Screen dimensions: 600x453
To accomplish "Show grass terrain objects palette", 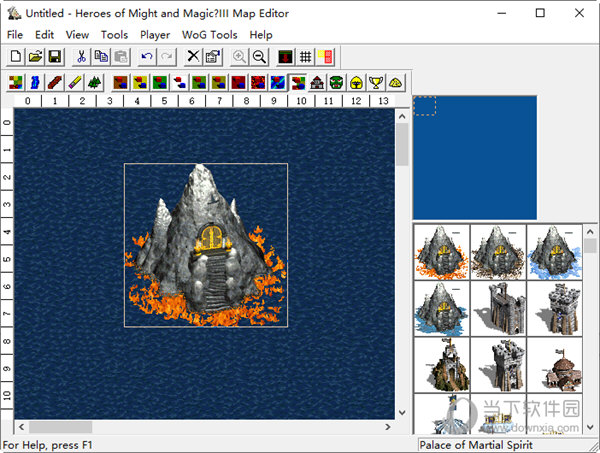I will pos(160,82).
